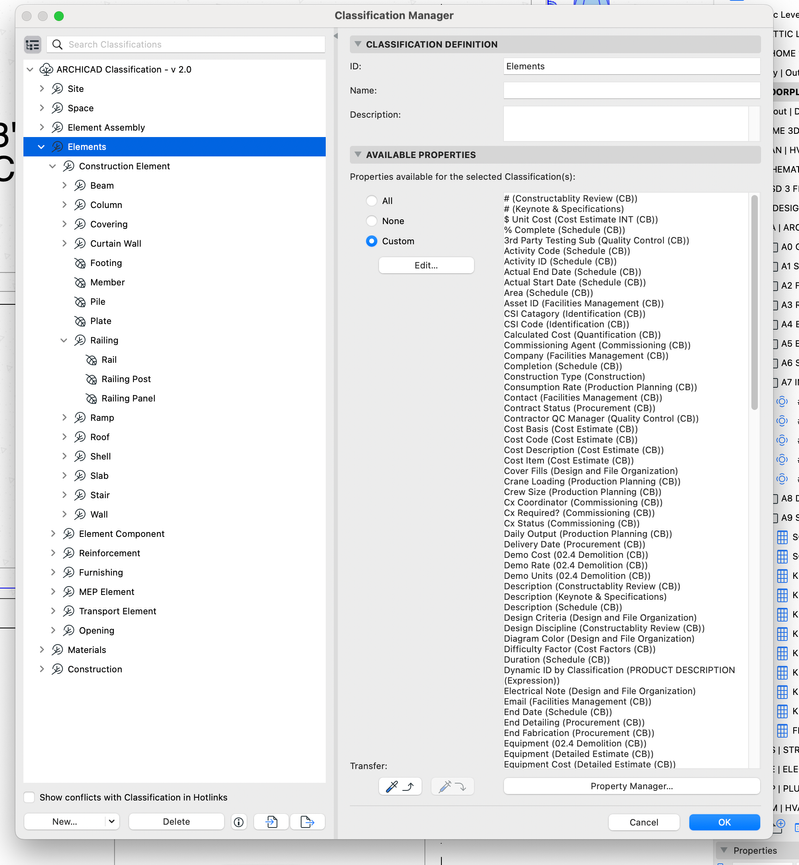The width and height of the screenshot is (799, 865).
Task: Click the Slab classification icon
Action: pos(80,476)
